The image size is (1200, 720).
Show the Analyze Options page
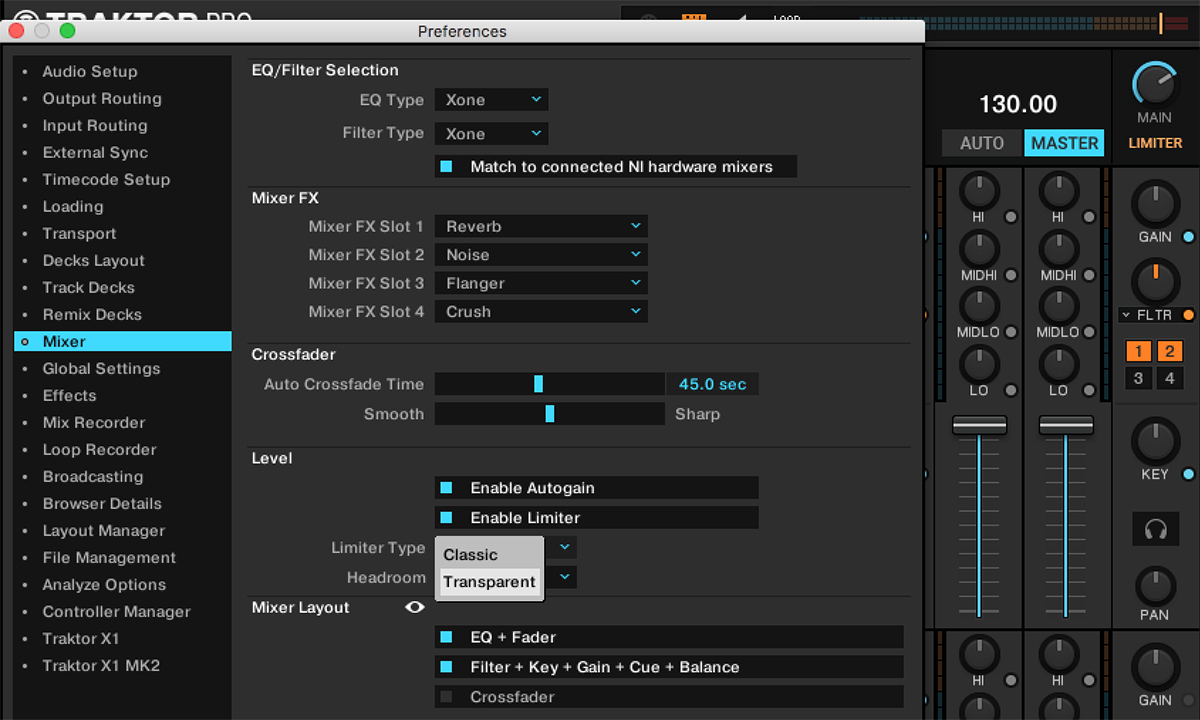pyautogui.click(x=104, y=585)
